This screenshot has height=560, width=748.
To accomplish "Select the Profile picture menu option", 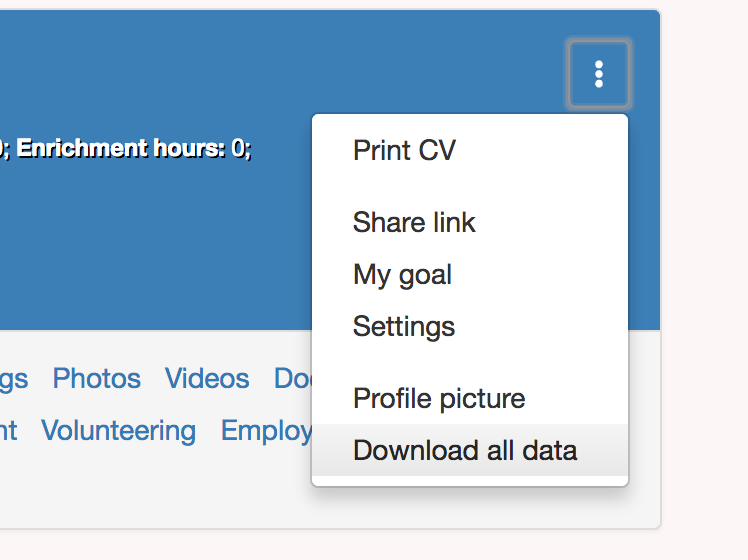I will [439, 399].
